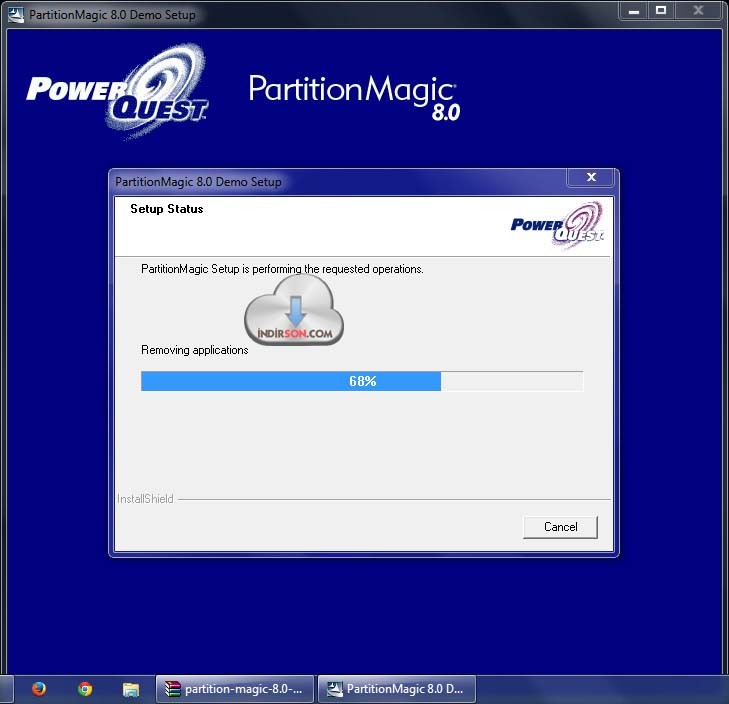Close the Setup Status dialog

[x=591, y=177]
